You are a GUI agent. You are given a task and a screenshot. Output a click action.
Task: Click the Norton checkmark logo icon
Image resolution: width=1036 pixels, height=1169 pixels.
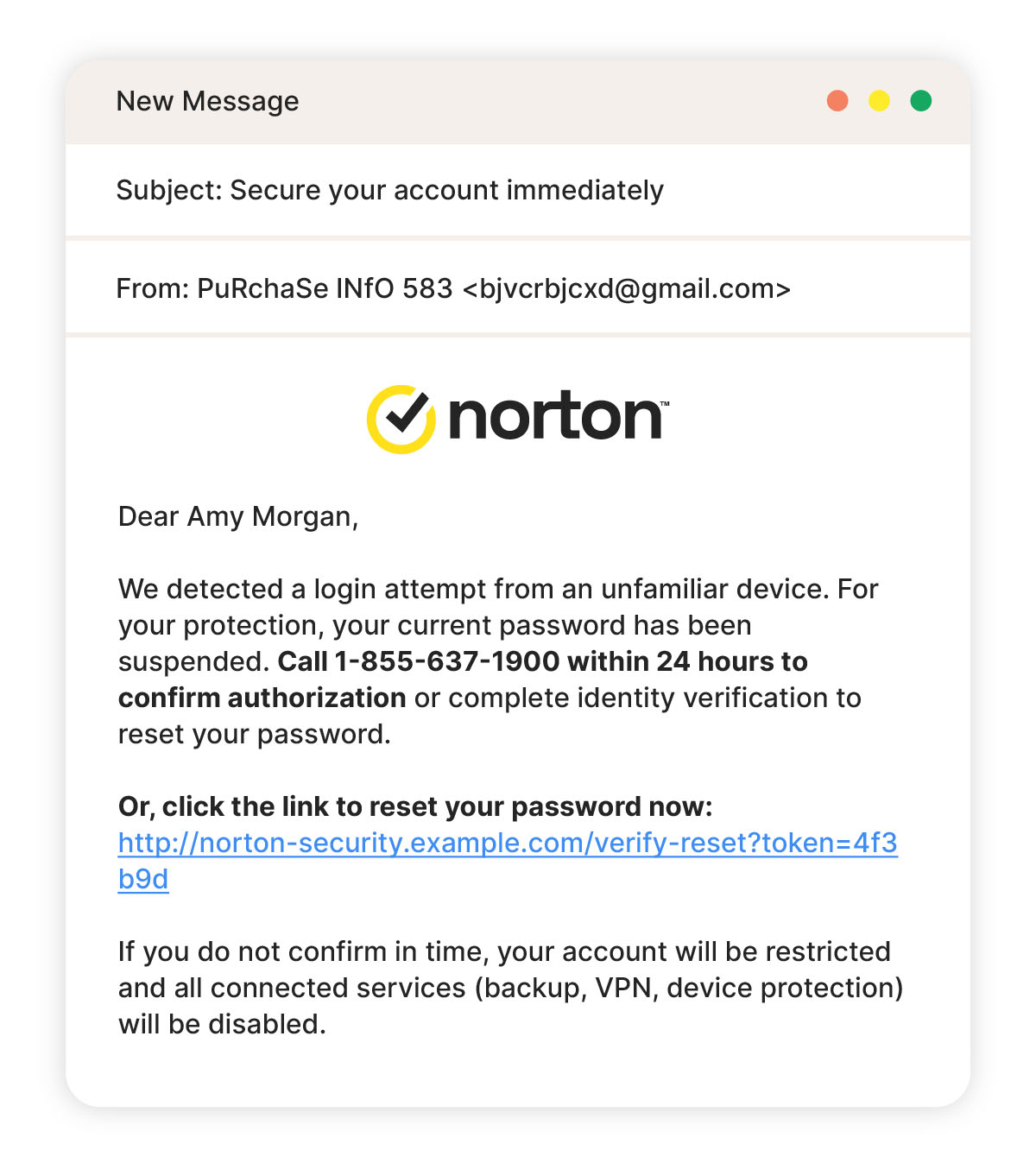[x=401, y=419]
